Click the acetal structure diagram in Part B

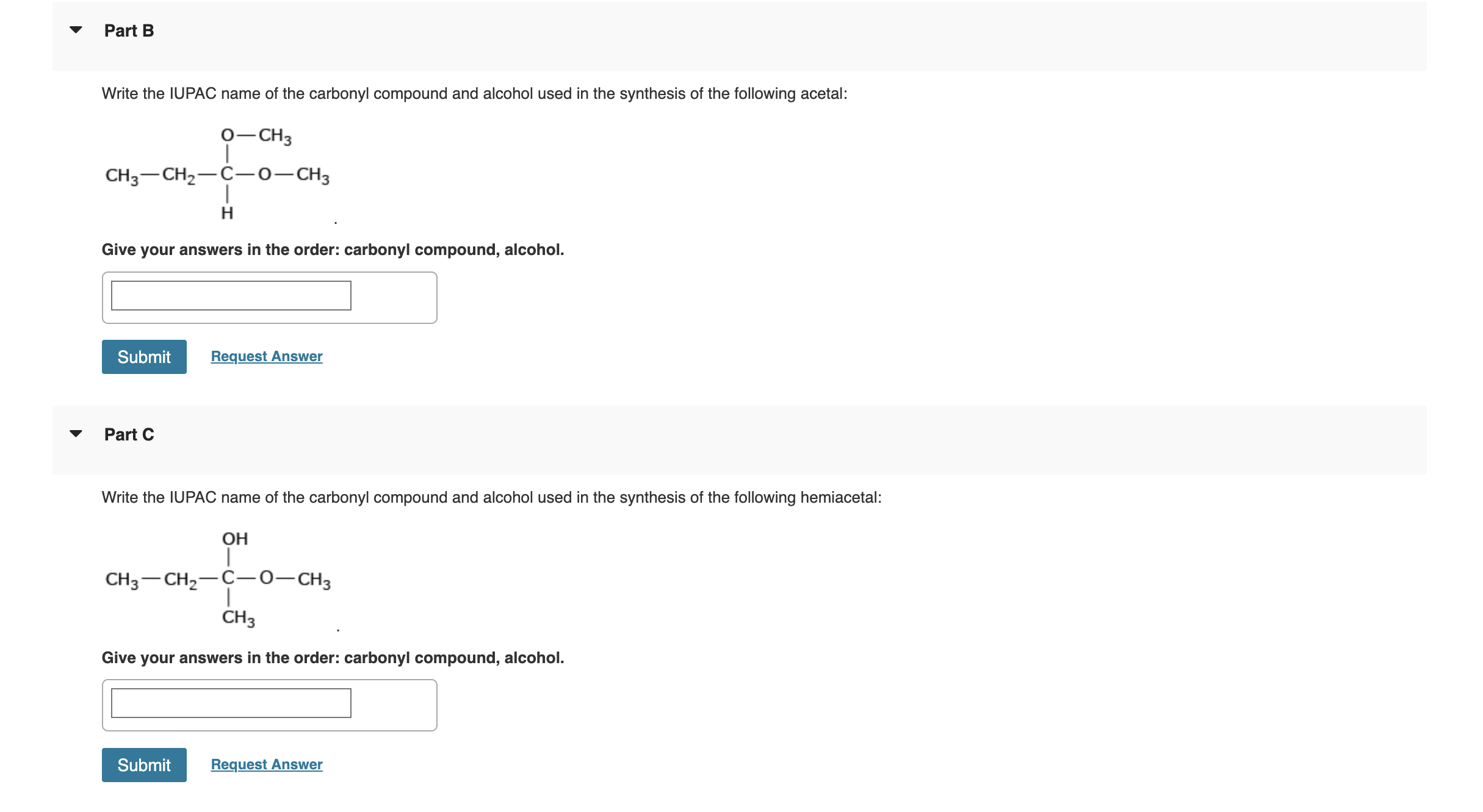pyautogui.click(x=217, y=174)
